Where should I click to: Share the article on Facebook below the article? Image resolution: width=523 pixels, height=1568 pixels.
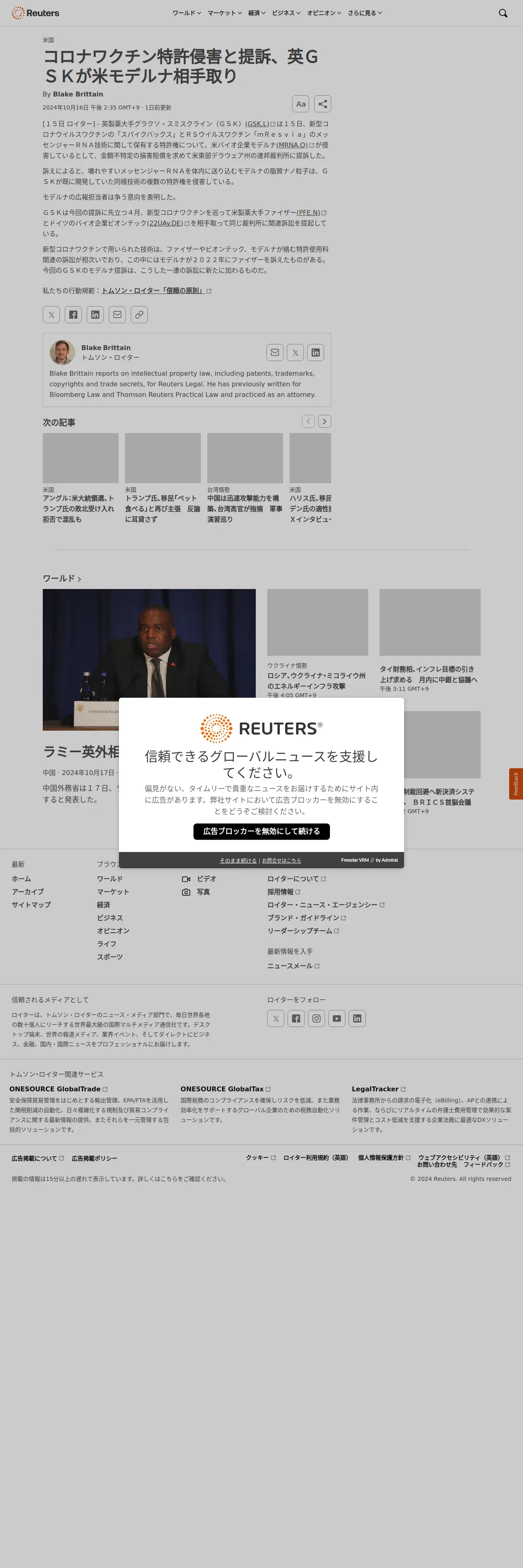(x=73, y=315)
